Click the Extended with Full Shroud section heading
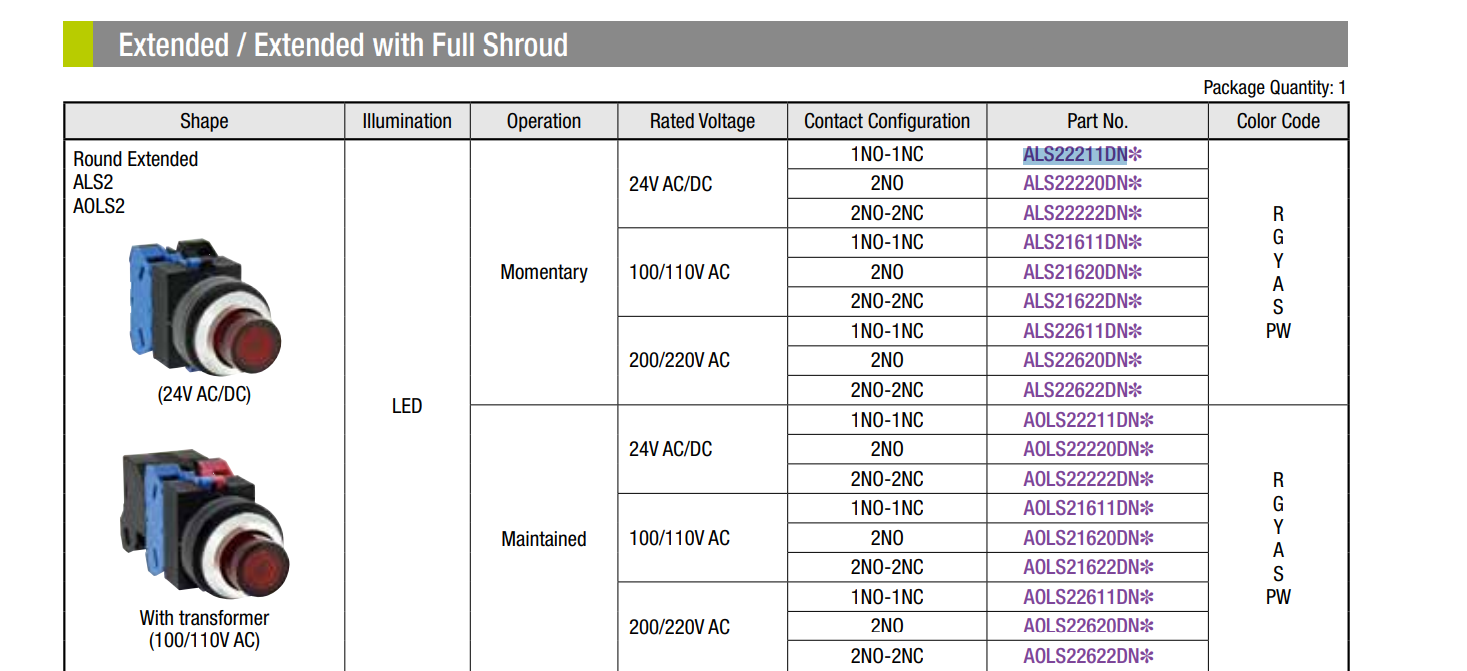Screen dimensions: 1467x671 point(343,45)
